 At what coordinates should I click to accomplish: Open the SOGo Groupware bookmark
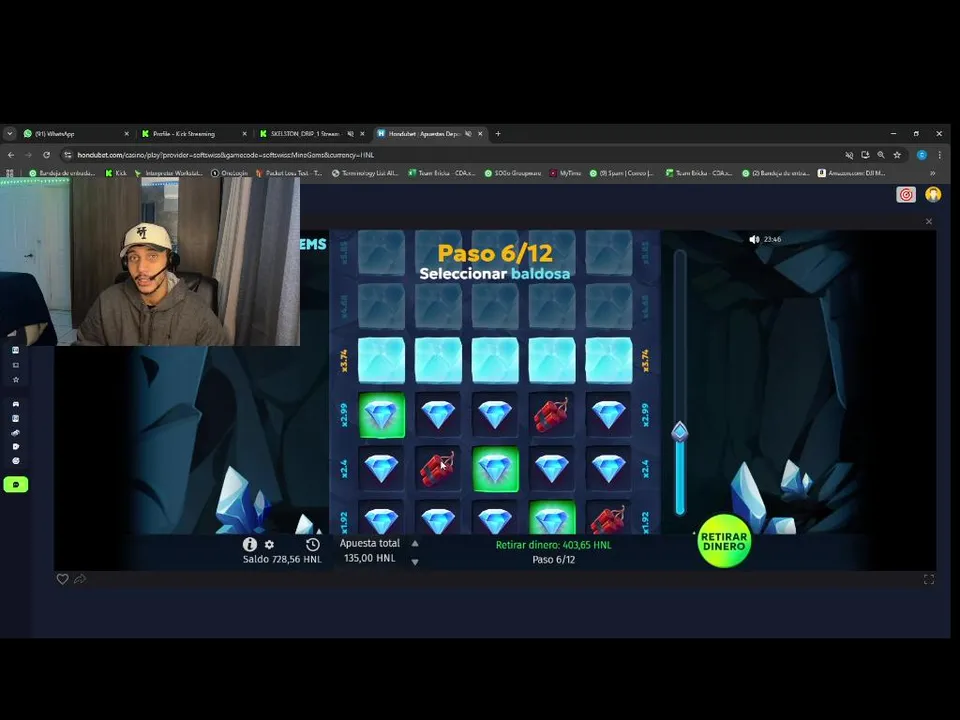(513, 173)
